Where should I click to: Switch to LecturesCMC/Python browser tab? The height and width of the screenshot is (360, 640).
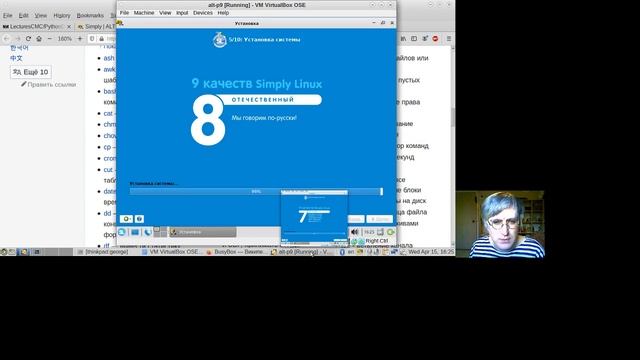(37, 27)
